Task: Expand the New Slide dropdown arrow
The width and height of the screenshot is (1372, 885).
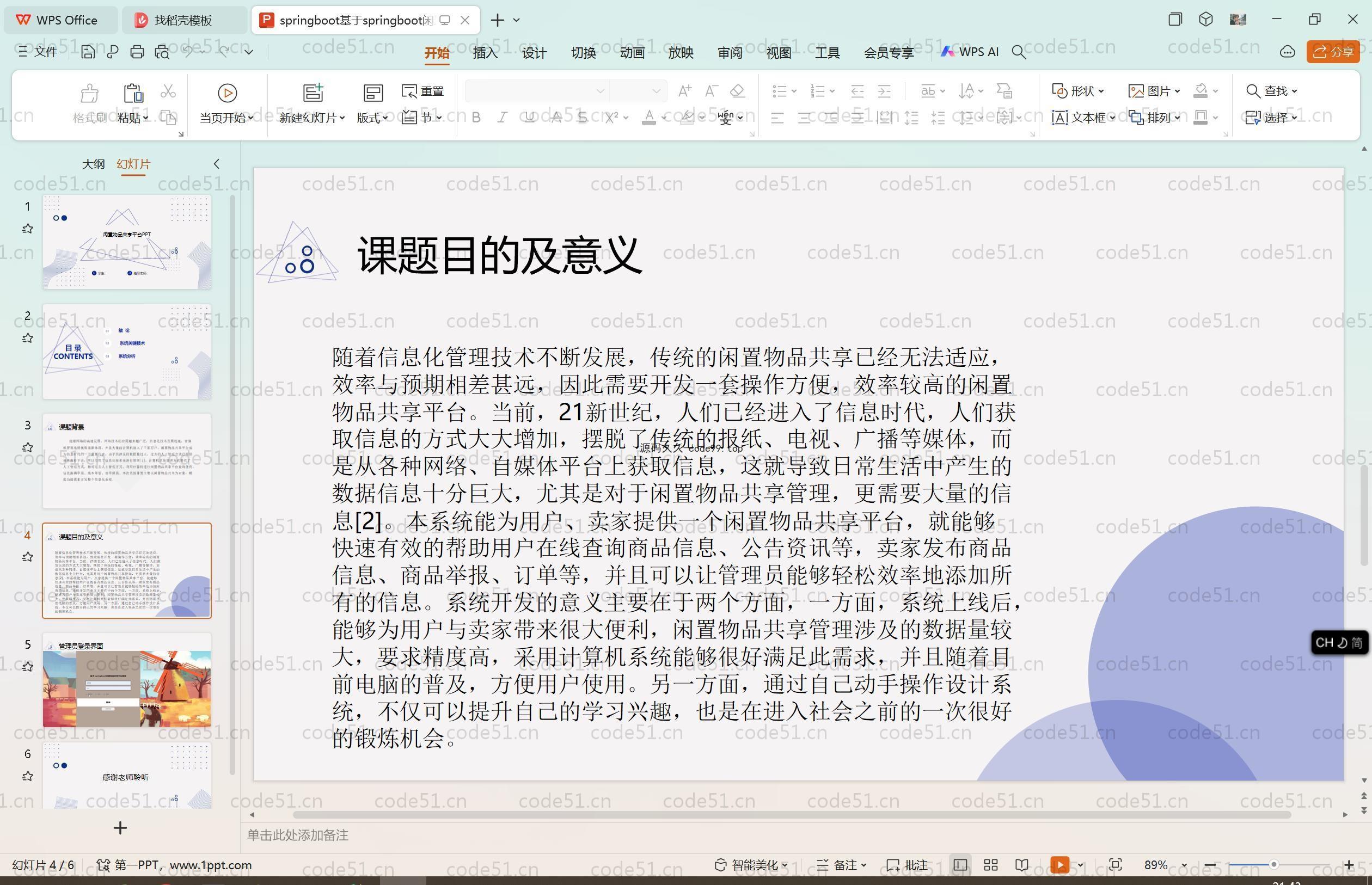Action: tap(342, 118)
